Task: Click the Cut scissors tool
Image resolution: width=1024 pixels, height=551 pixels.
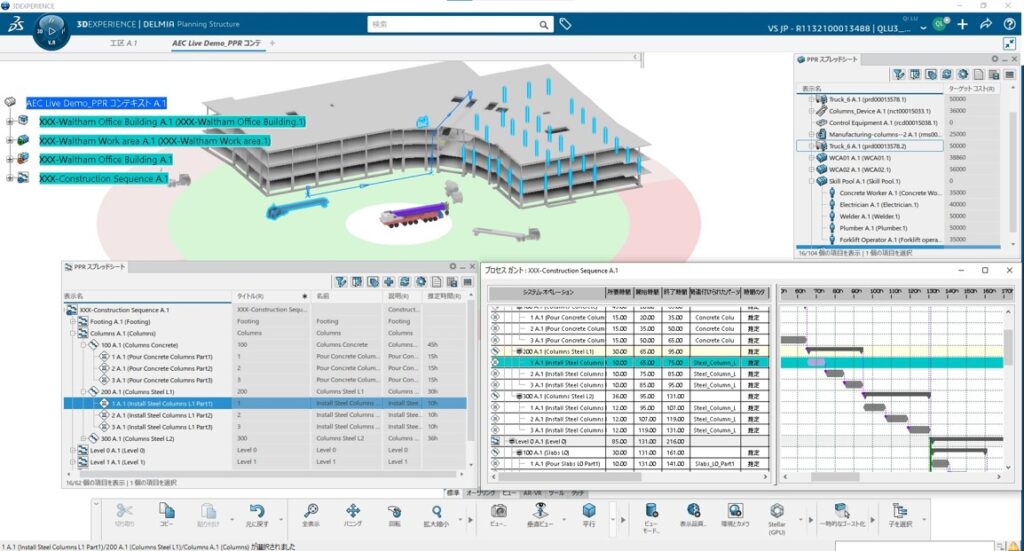Action: point(124,514)
